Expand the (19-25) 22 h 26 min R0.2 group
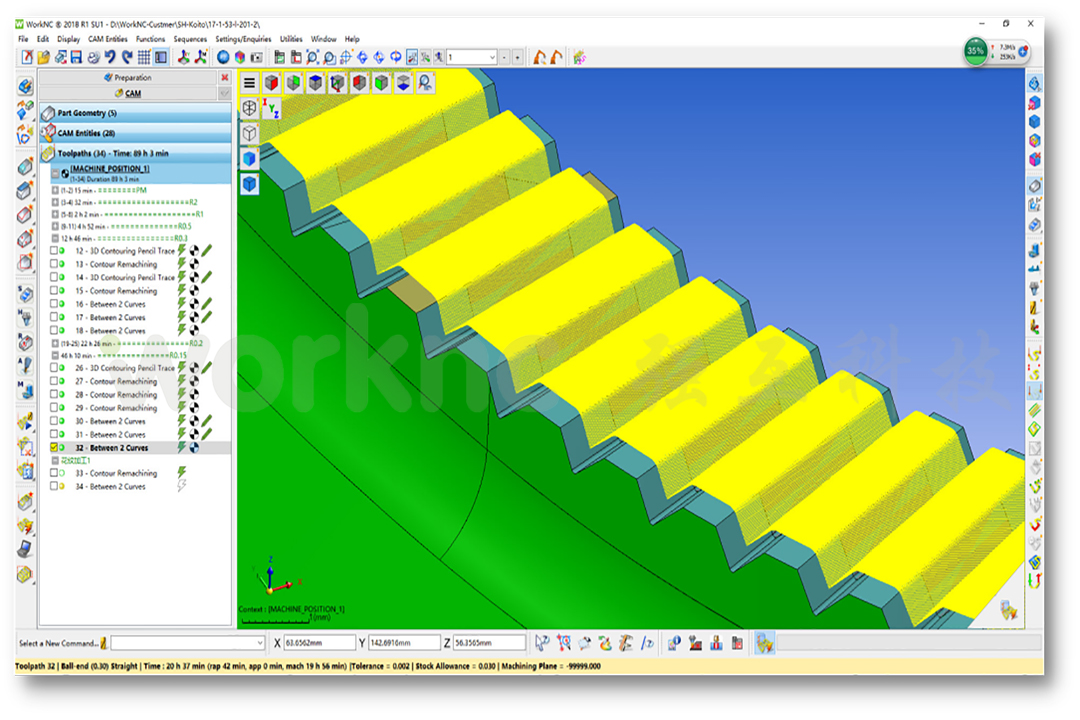Viewport: 1080px width, 720px height. click(x=56, y=343)
